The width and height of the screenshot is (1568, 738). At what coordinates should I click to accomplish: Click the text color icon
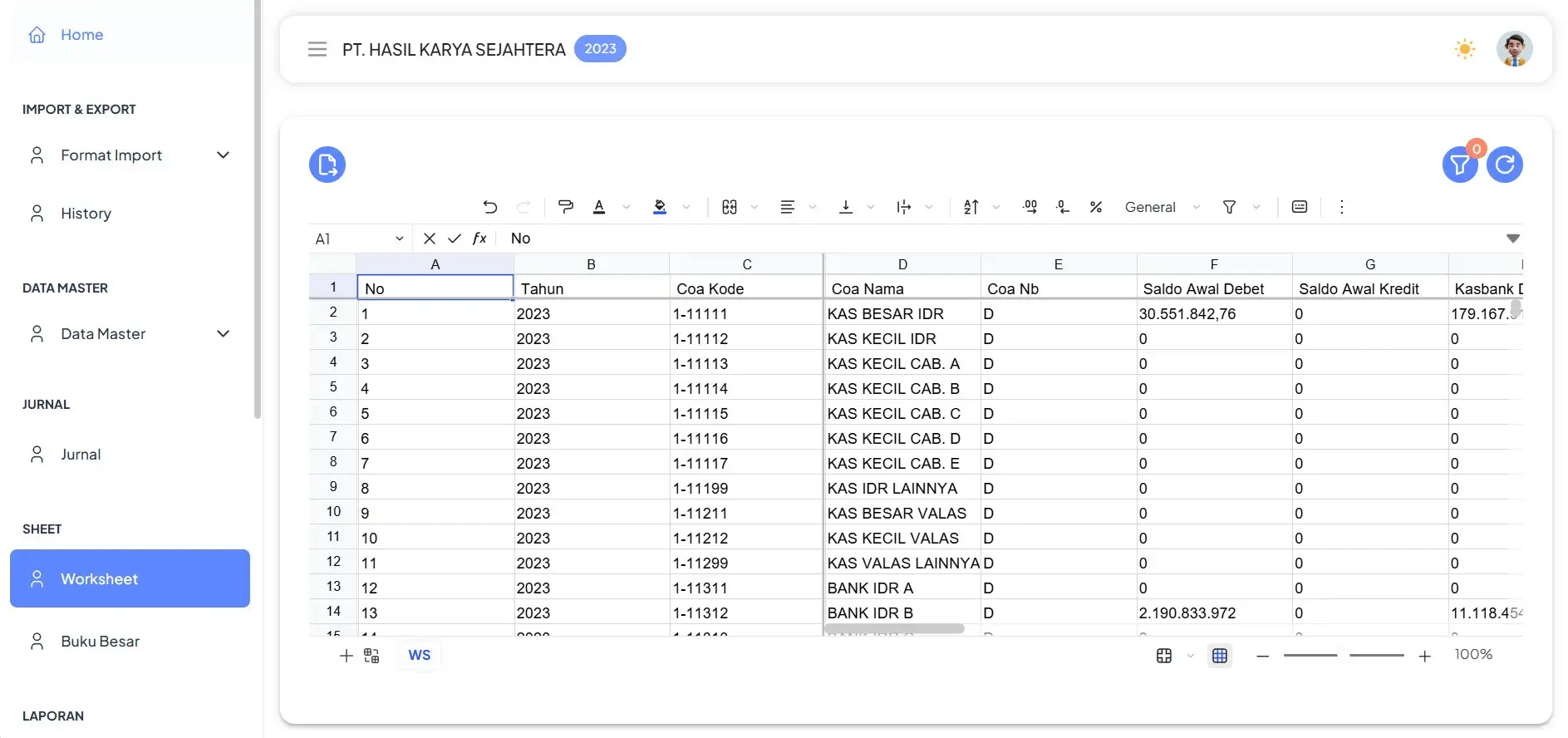599,207
